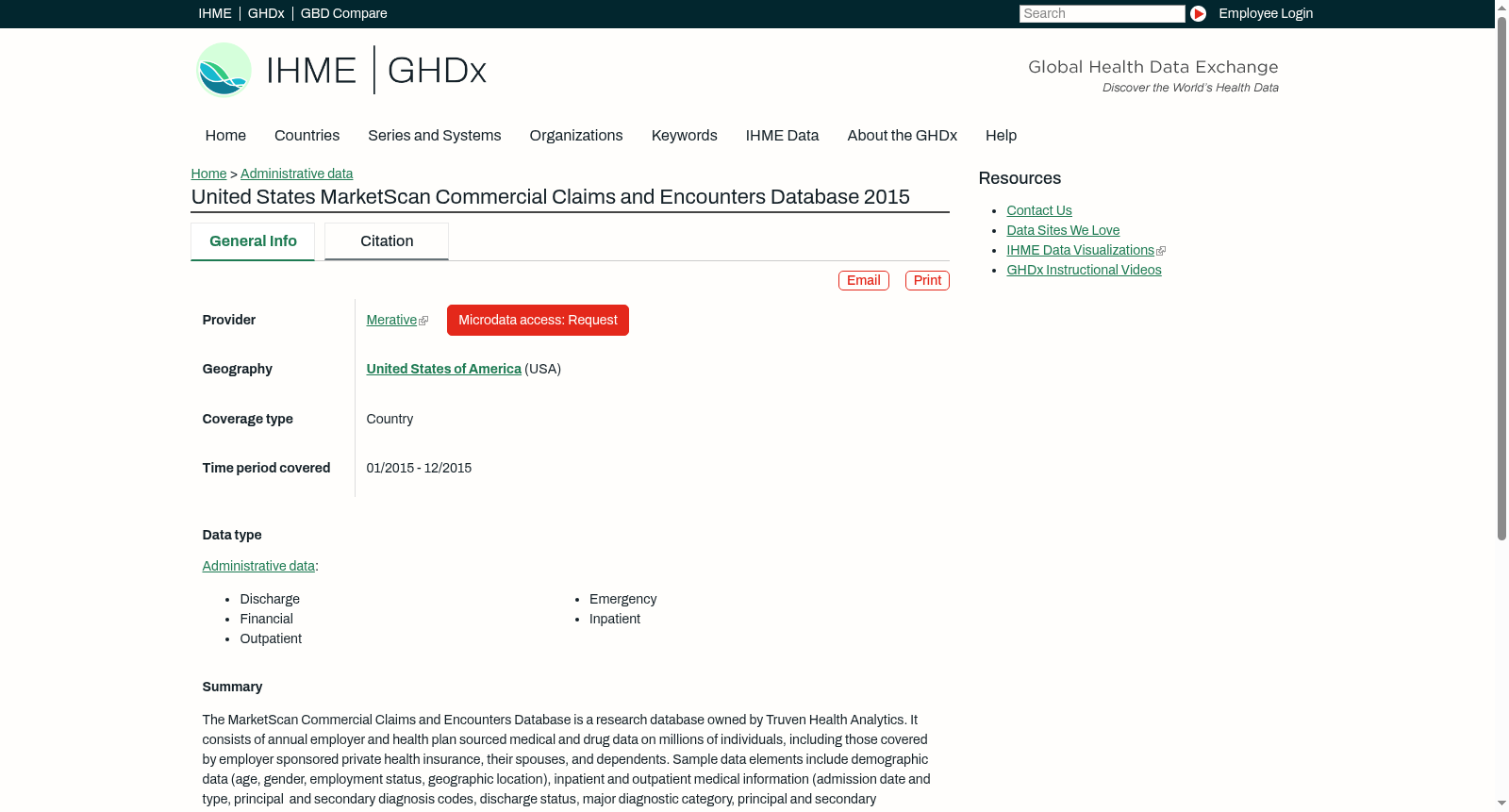Switch to the Citation tab
Screen dimensions: 1509x812
click(387, 241)
